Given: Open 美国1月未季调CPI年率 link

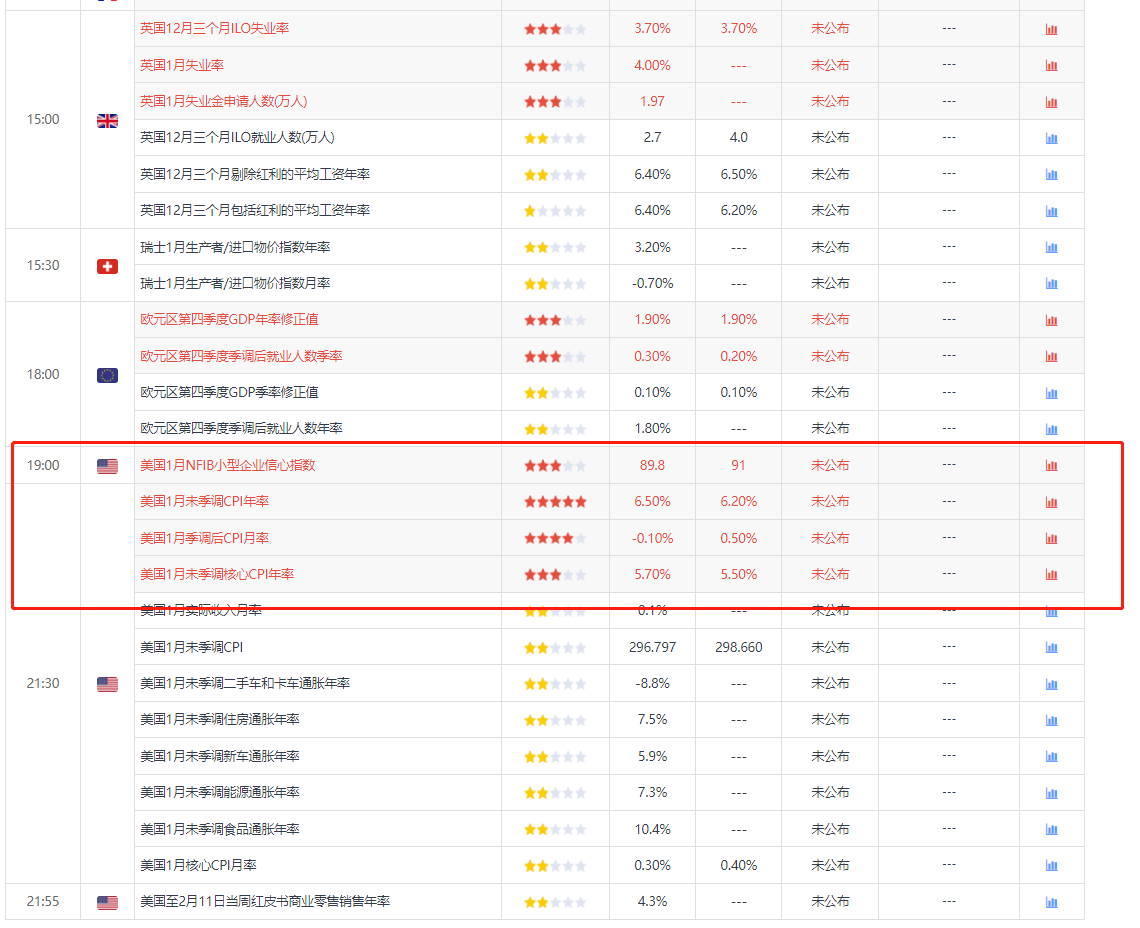Looking at the screenshot, I should click(x=204, y=501).
